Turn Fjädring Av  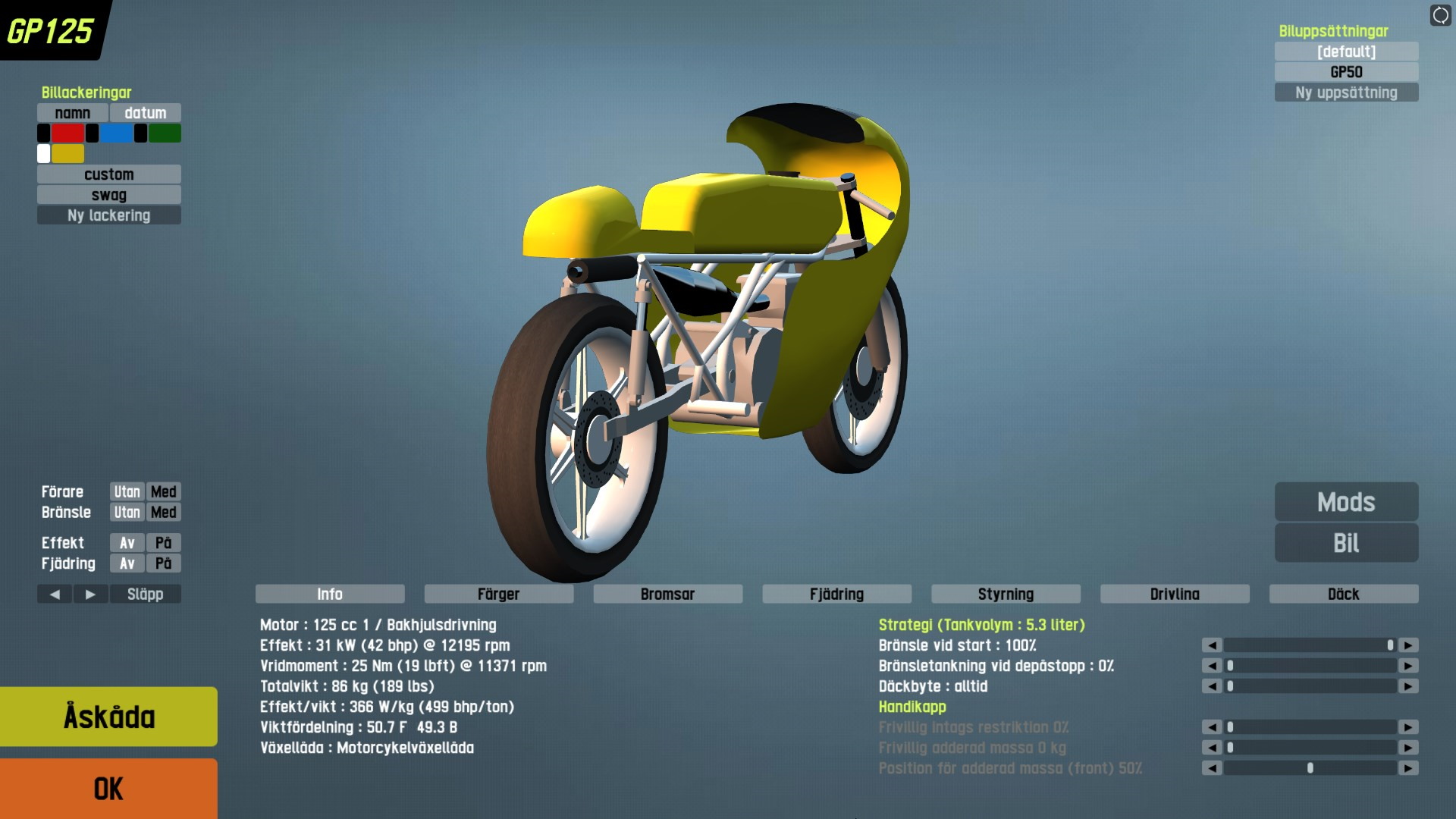coord(127,563)
